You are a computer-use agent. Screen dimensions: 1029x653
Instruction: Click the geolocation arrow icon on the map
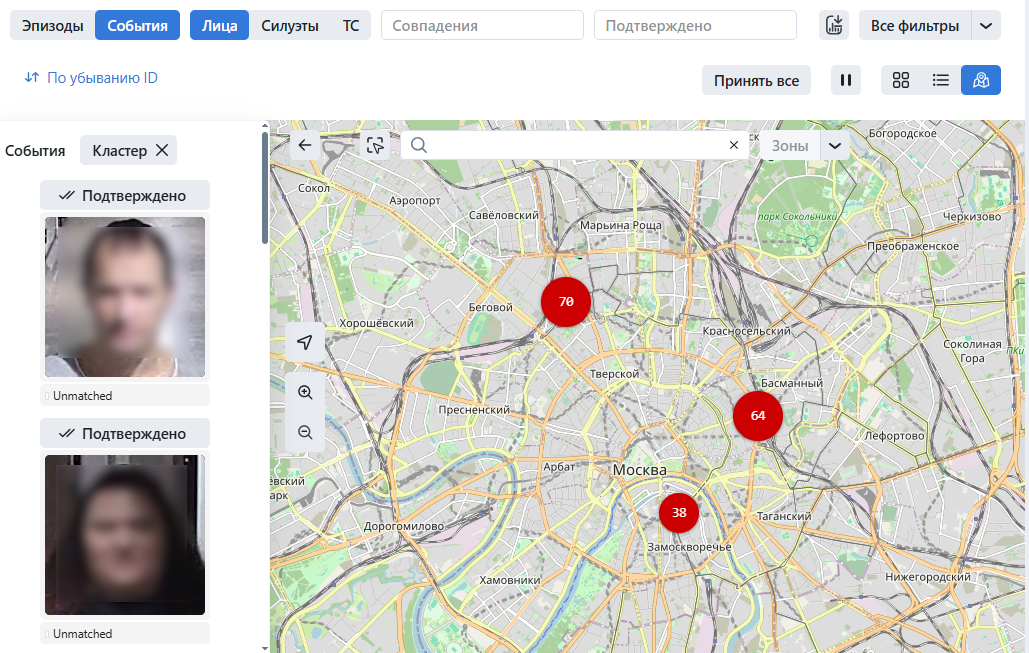[x=304, y=342]
